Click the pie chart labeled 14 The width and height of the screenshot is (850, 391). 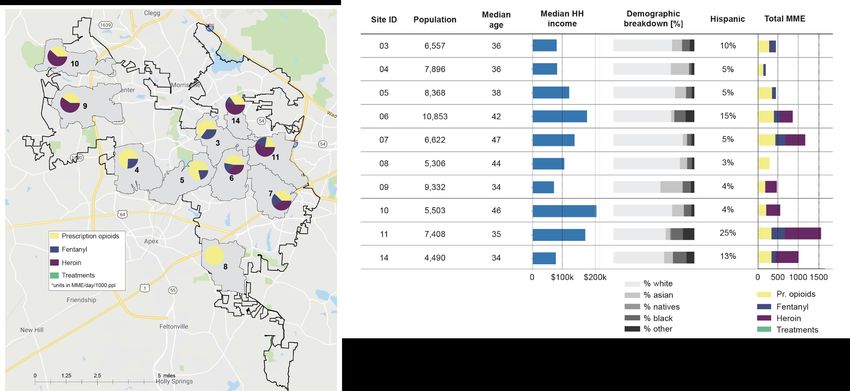(235, 104)
